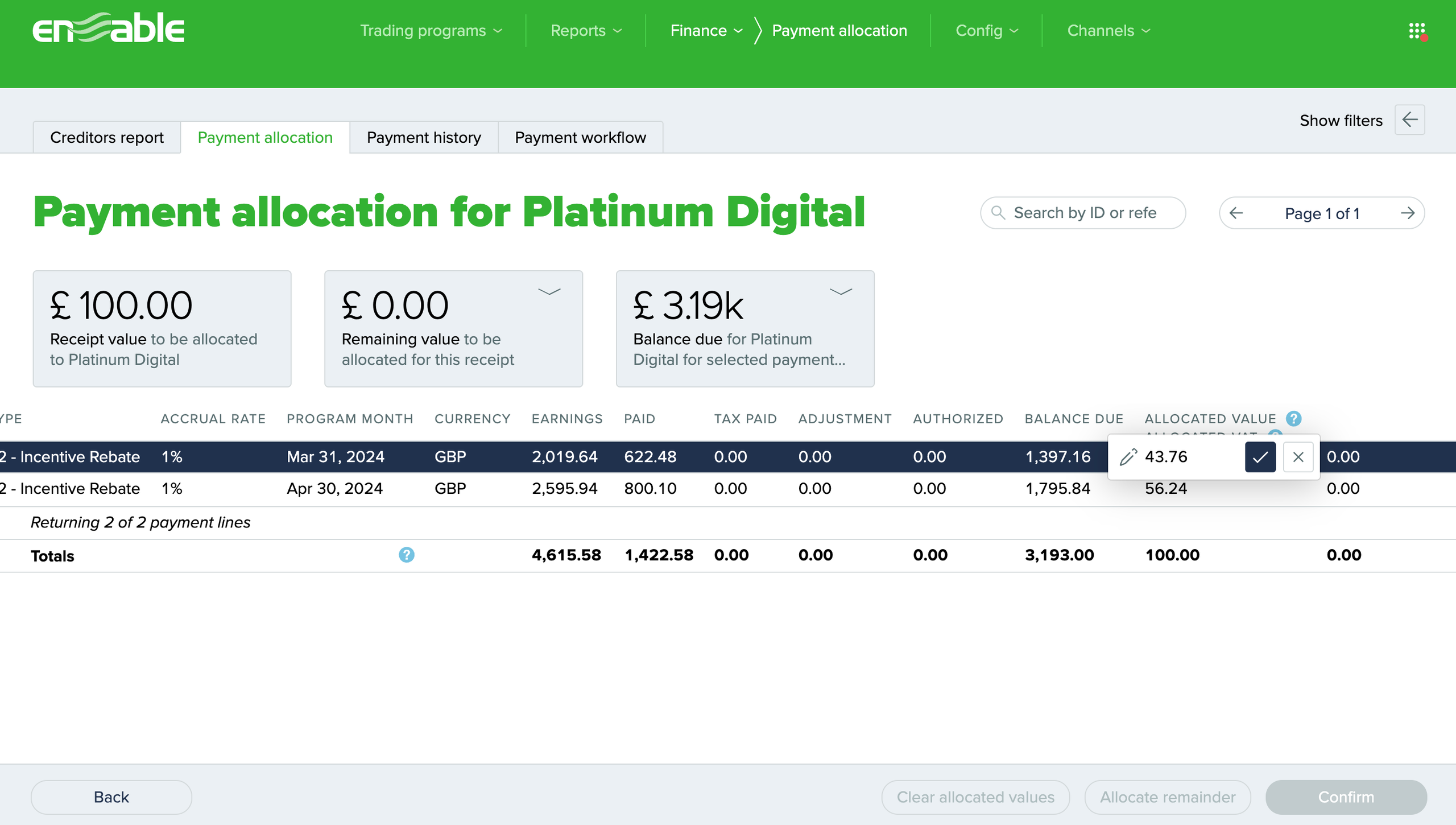The image size is (1456, 825).
Task: Click the Program Month column header
Action: [x=350, y=419]
